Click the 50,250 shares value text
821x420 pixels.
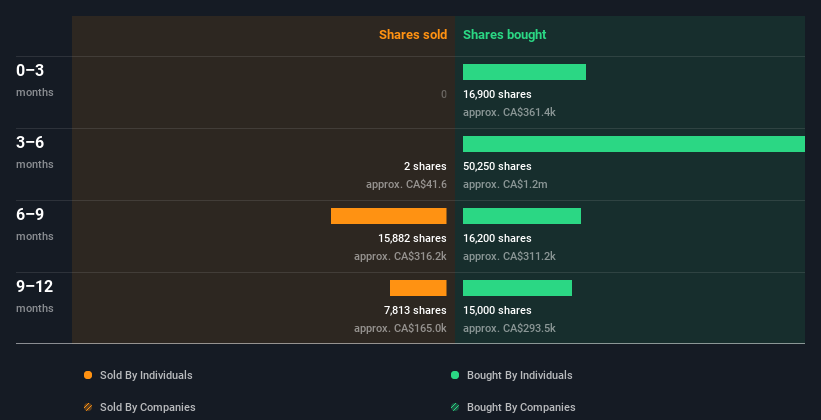coord(497,166)
